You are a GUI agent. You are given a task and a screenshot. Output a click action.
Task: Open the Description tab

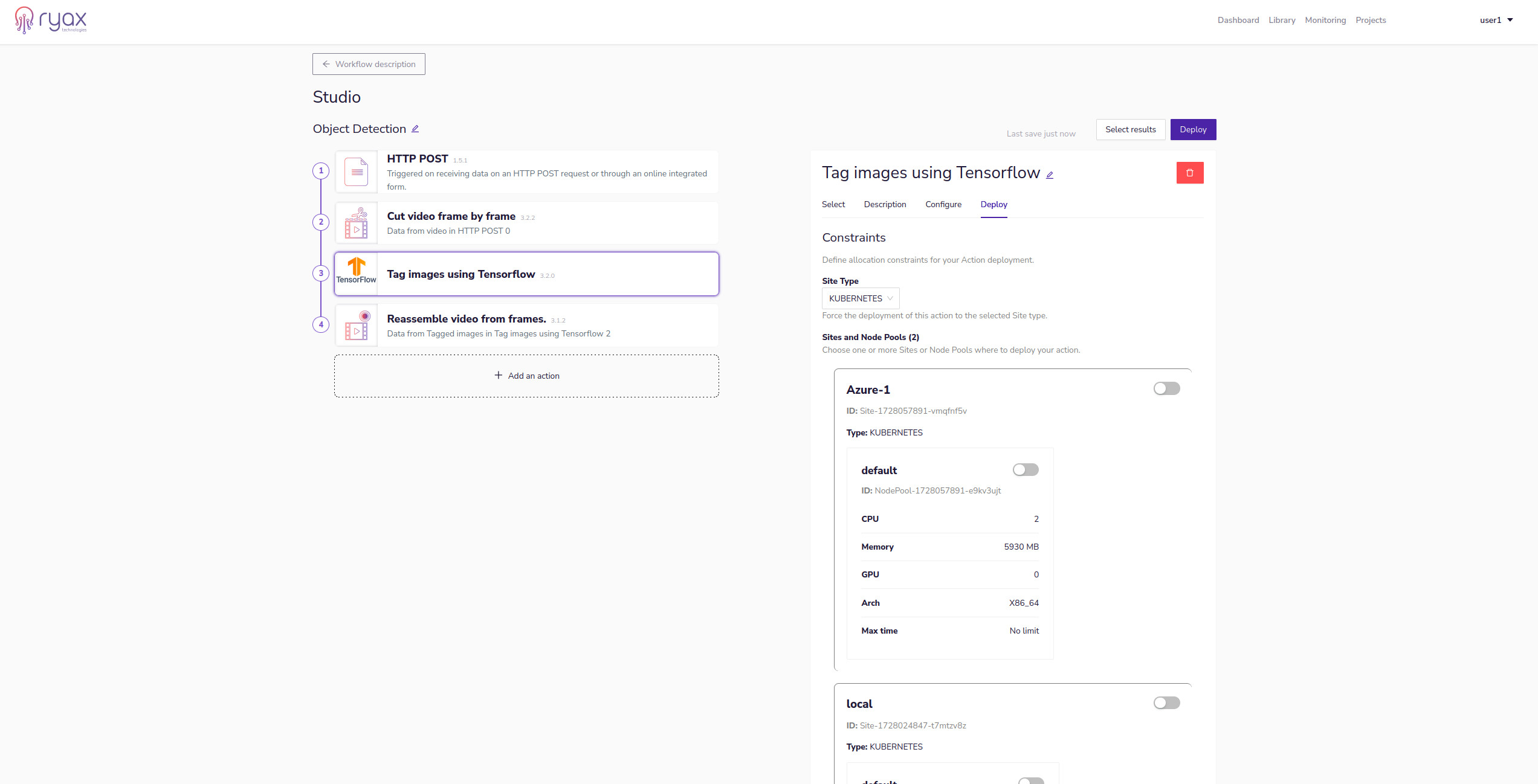[x=885, y=204]
